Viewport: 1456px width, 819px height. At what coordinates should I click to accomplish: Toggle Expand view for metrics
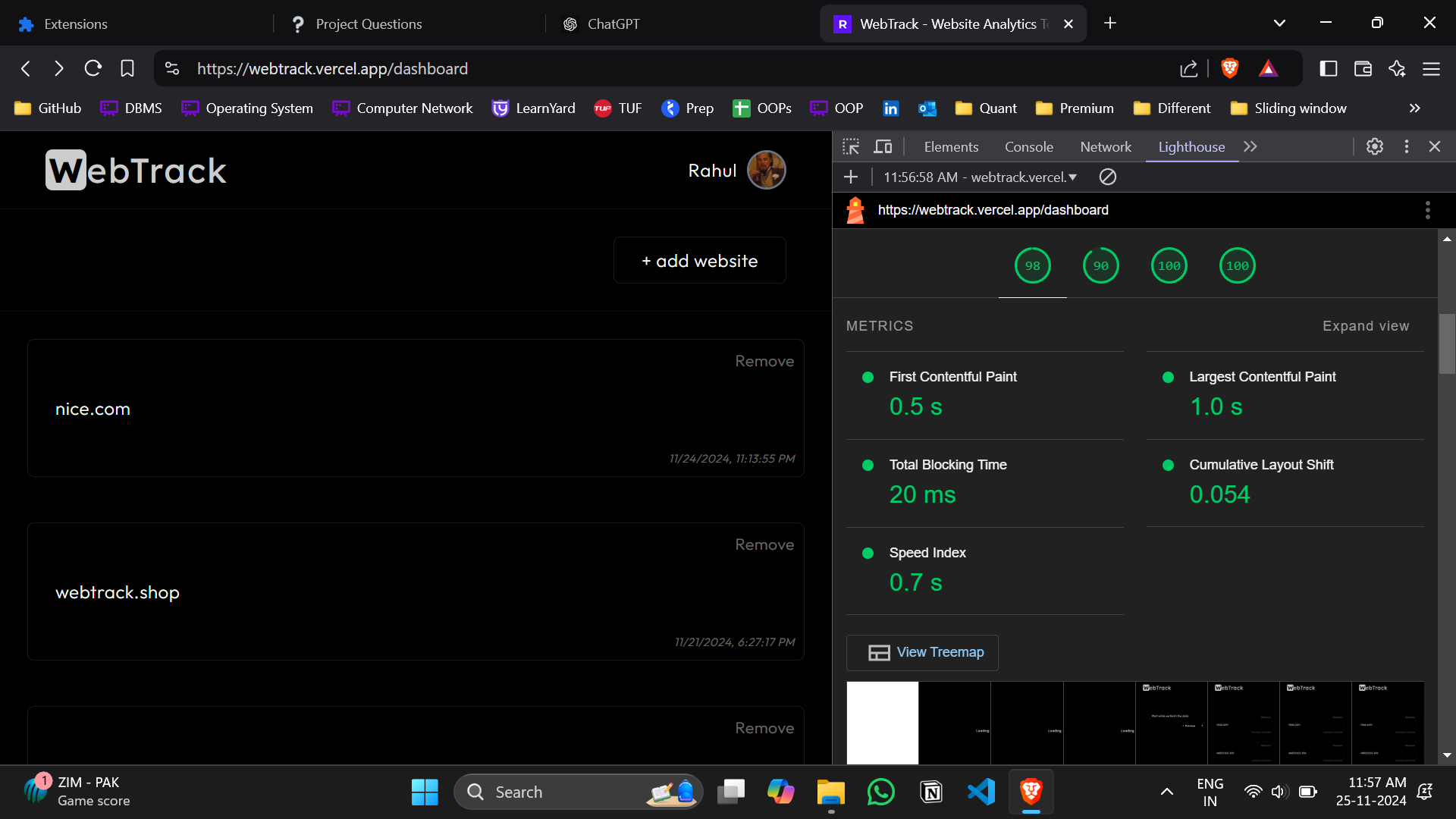click(x=1365, y=325)
